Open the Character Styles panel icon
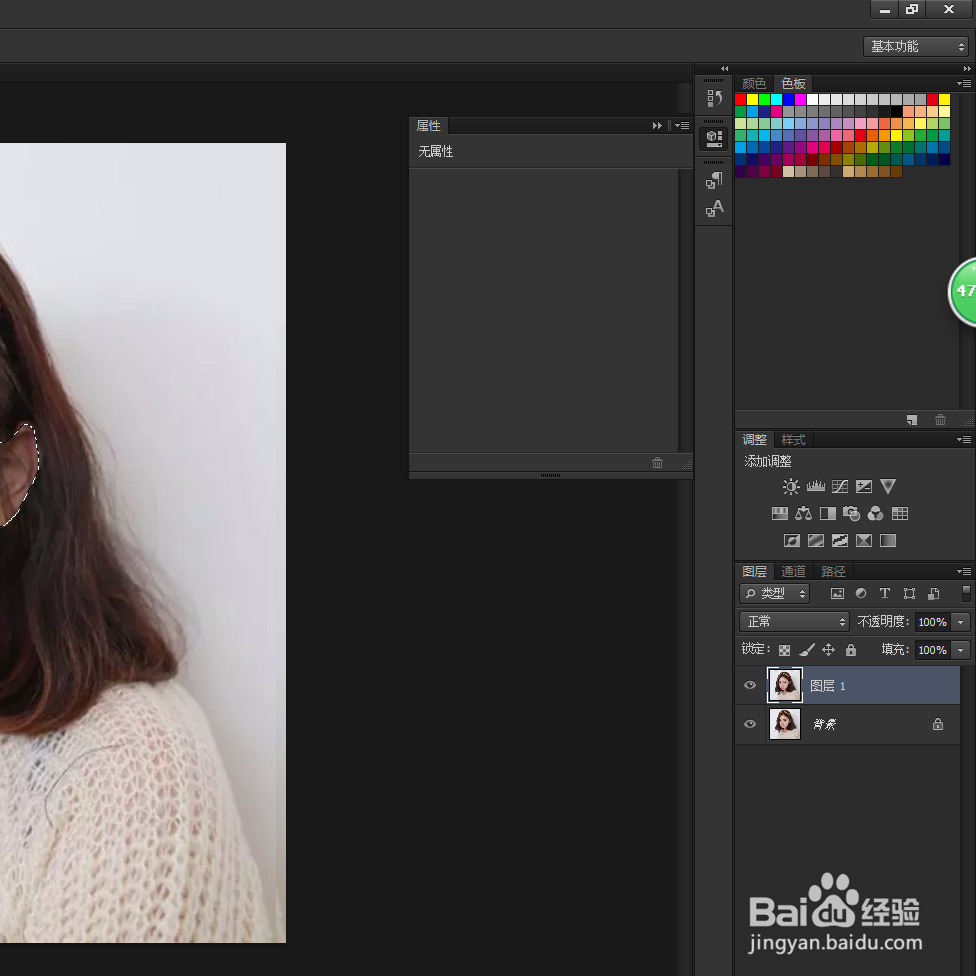Viewport: 976px width, 976px height. point(714,208)
